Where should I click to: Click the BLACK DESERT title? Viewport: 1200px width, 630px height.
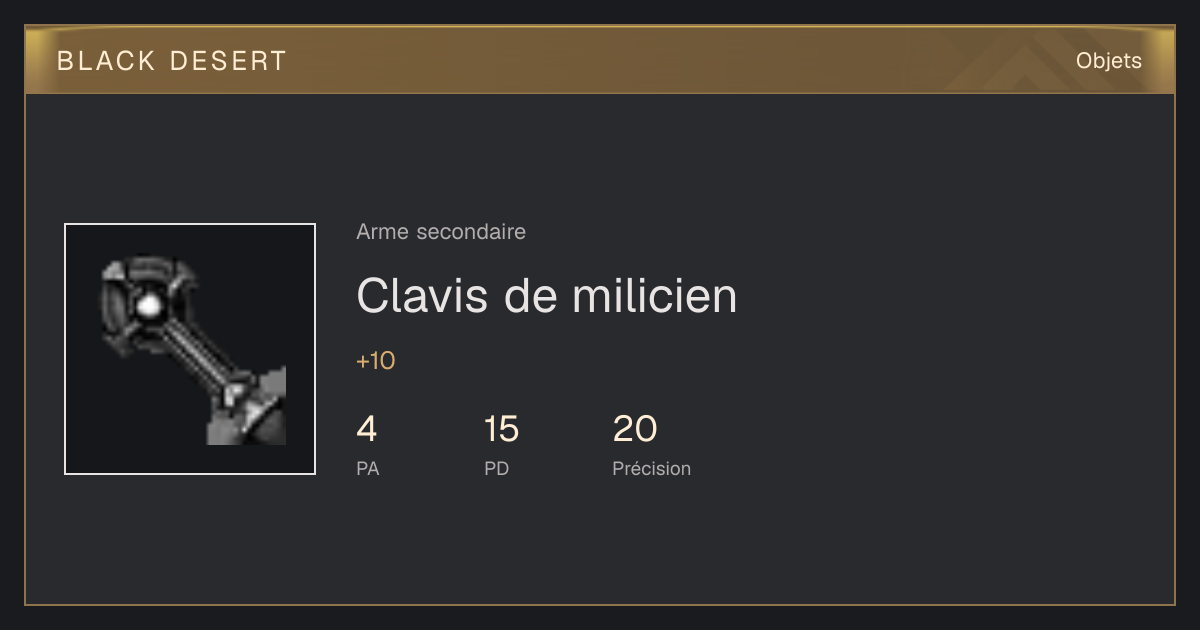172,61
